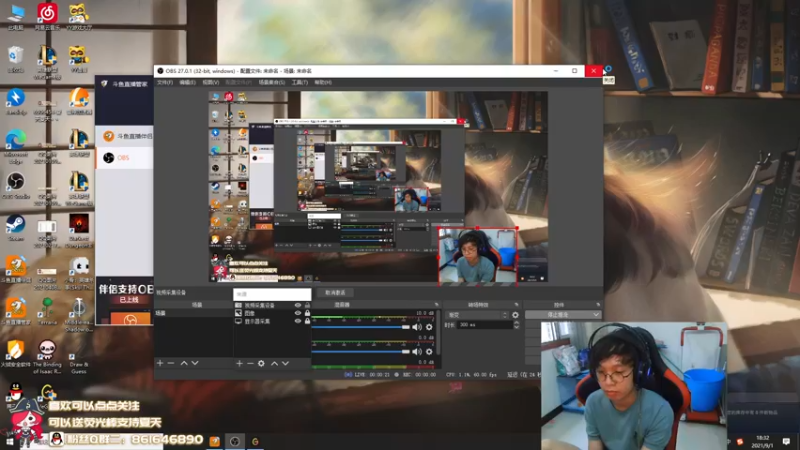Remove the selected source with minus icon
The height and width of the screenshot is (450, 800).
point(250,363)
